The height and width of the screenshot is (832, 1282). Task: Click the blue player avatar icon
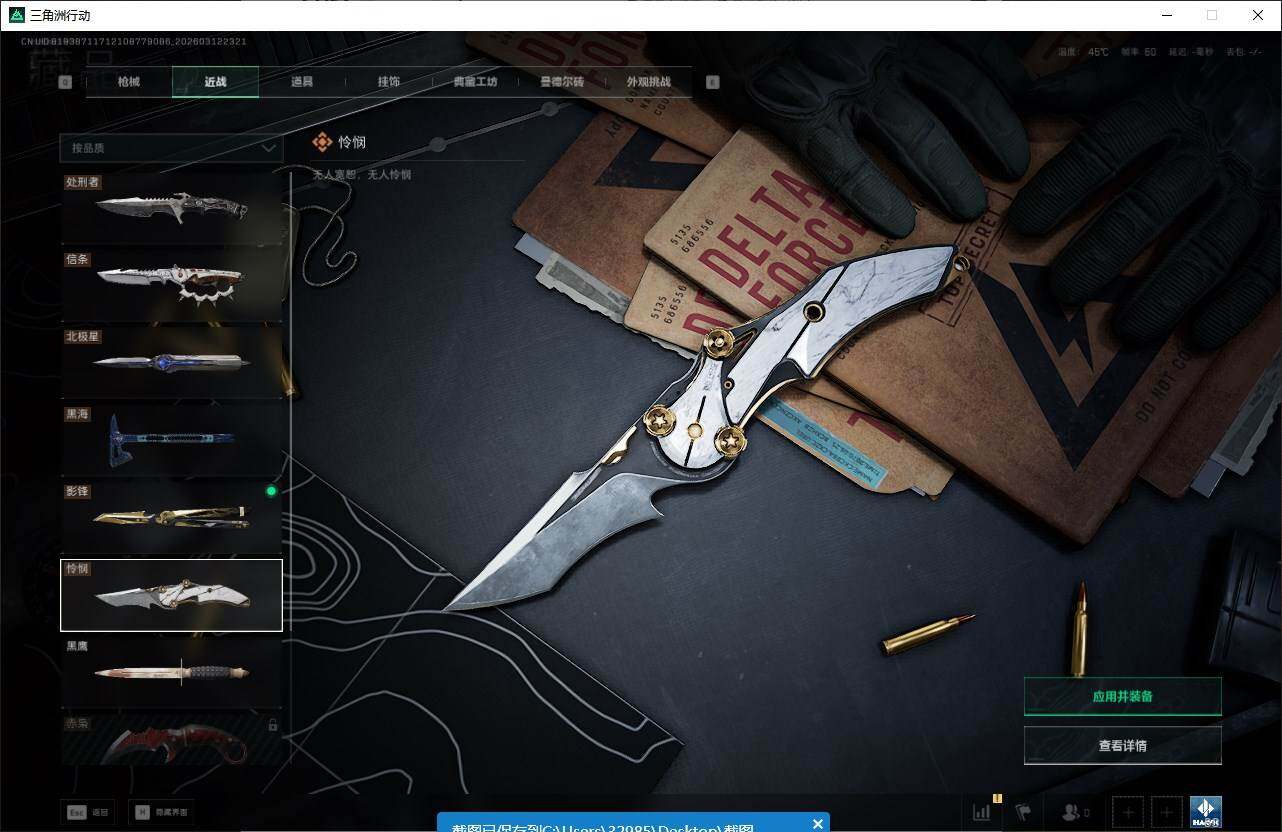pyautogui.click(x=1205, y=811)
